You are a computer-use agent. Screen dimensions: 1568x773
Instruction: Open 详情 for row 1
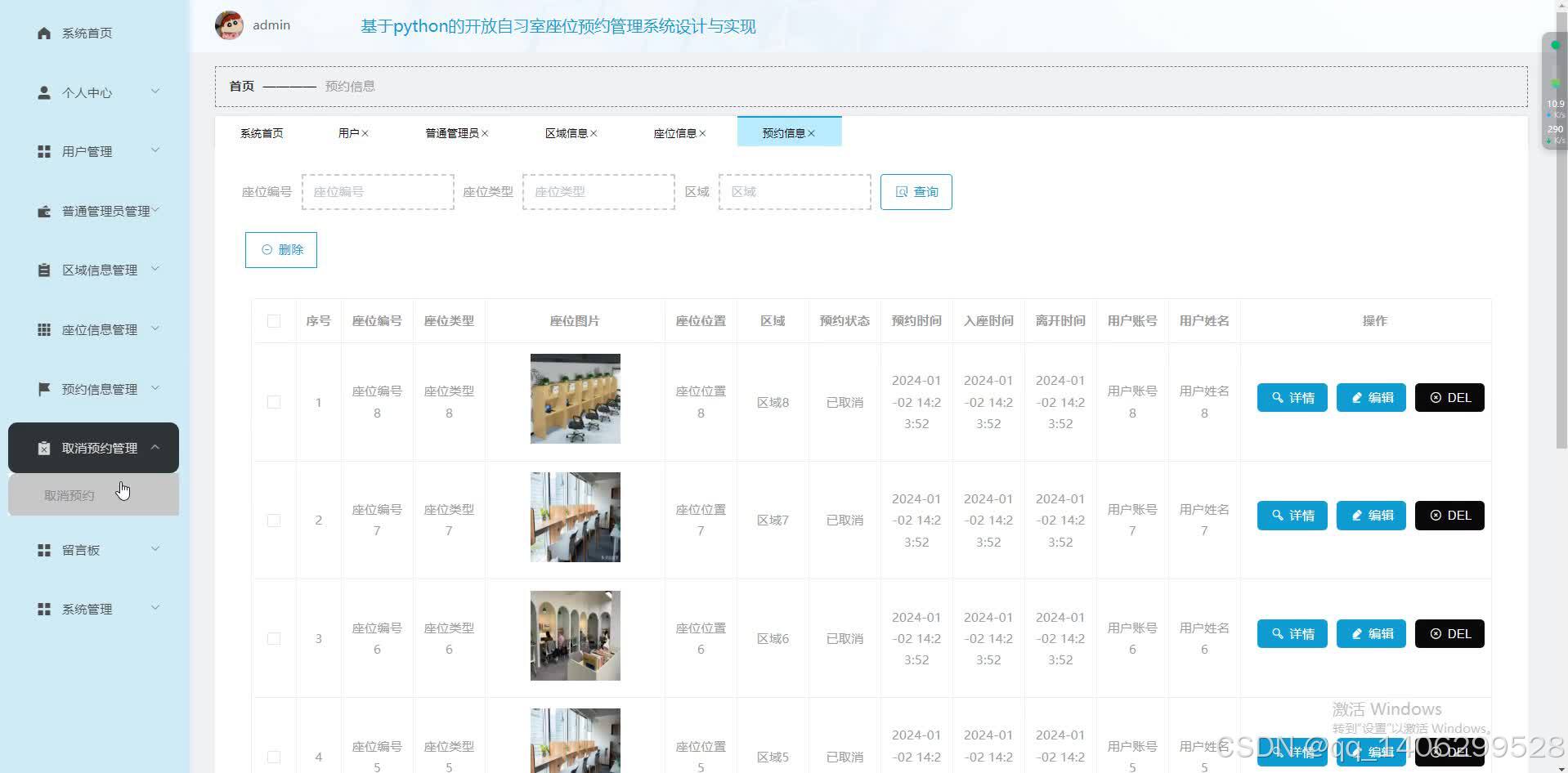(1292, 398)
